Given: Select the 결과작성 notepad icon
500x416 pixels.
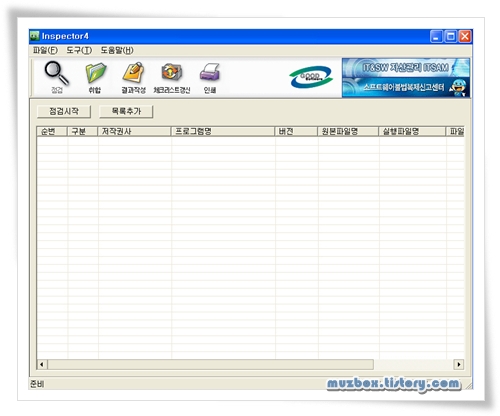Looking at the screenshot, I should (x=133, y=77).
